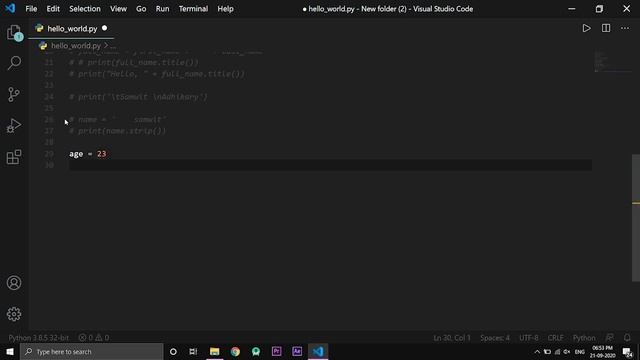Open problems panel from errors and warnings count
640x360 pixels.
[x=94, y=338]
